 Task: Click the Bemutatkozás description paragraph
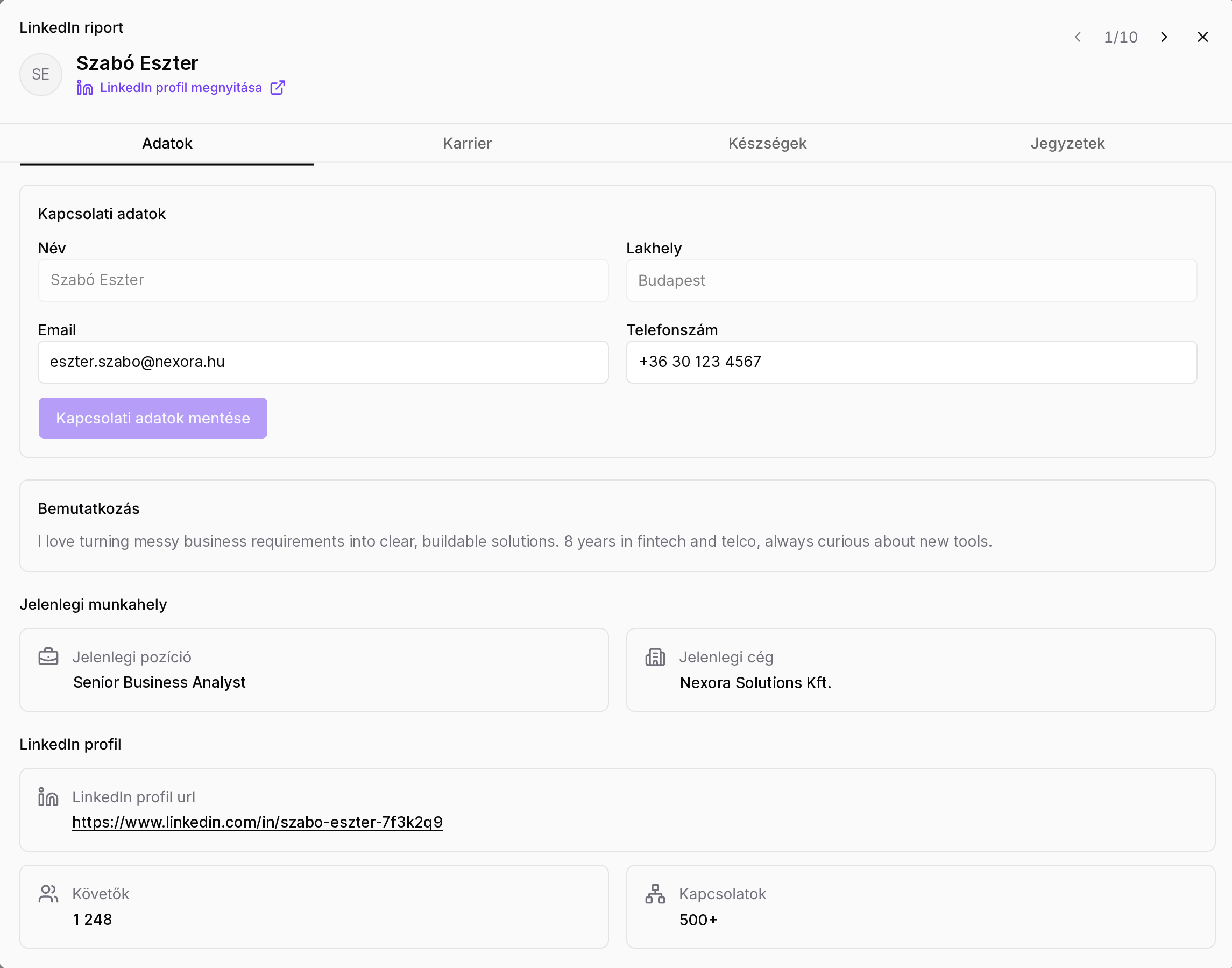pos(514,541)
